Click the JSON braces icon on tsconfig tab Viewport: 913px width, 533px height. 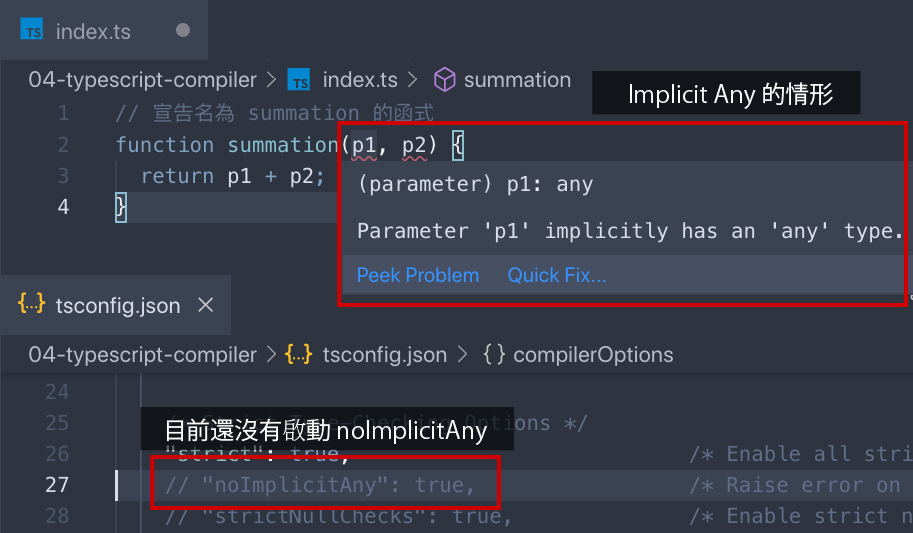coord(31,304)
